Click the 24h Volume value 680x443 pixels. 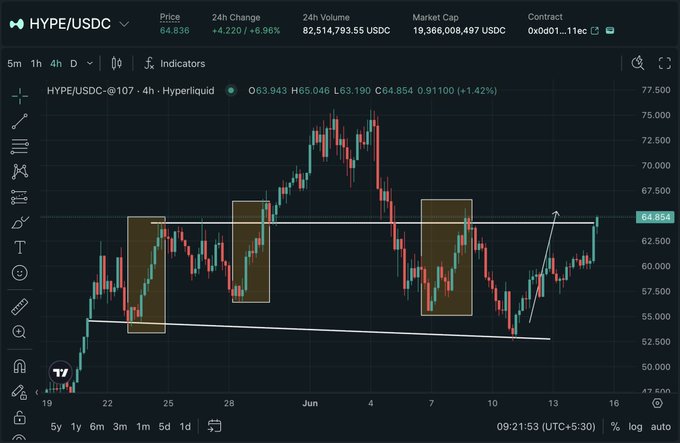point(346,31)
